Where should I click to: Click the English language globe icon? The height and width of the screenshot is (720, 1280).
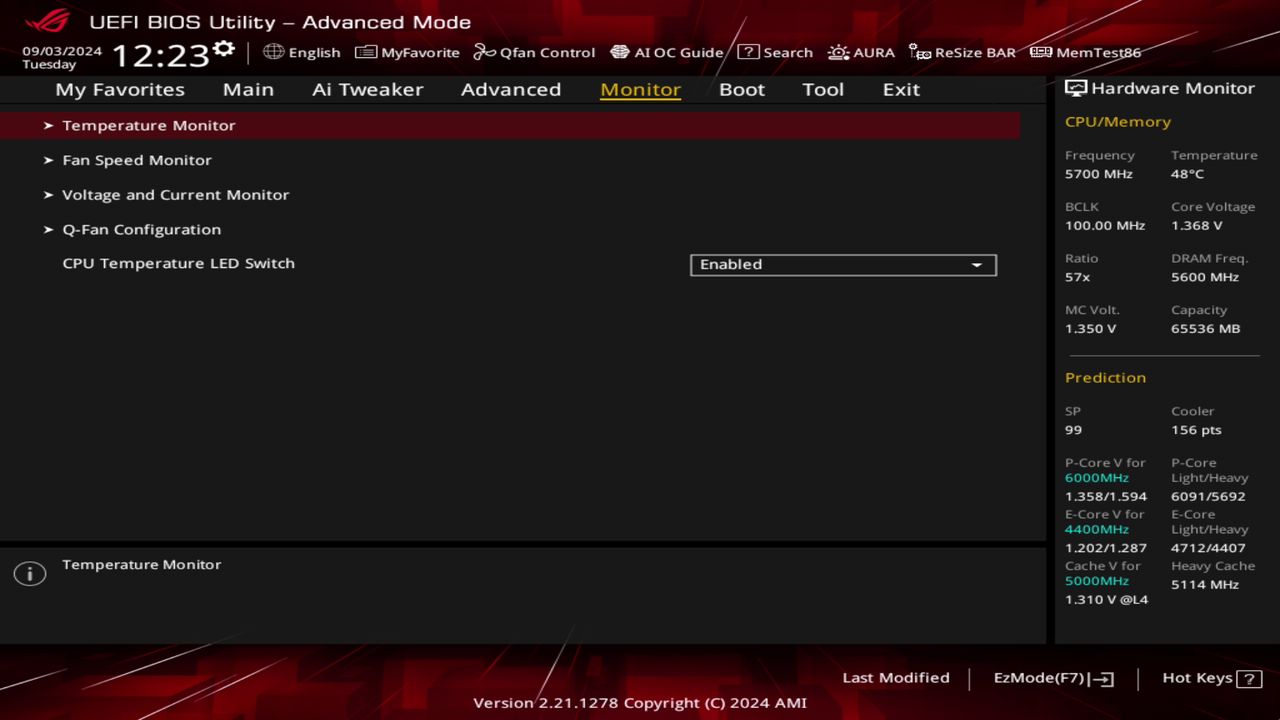point(273,52)
